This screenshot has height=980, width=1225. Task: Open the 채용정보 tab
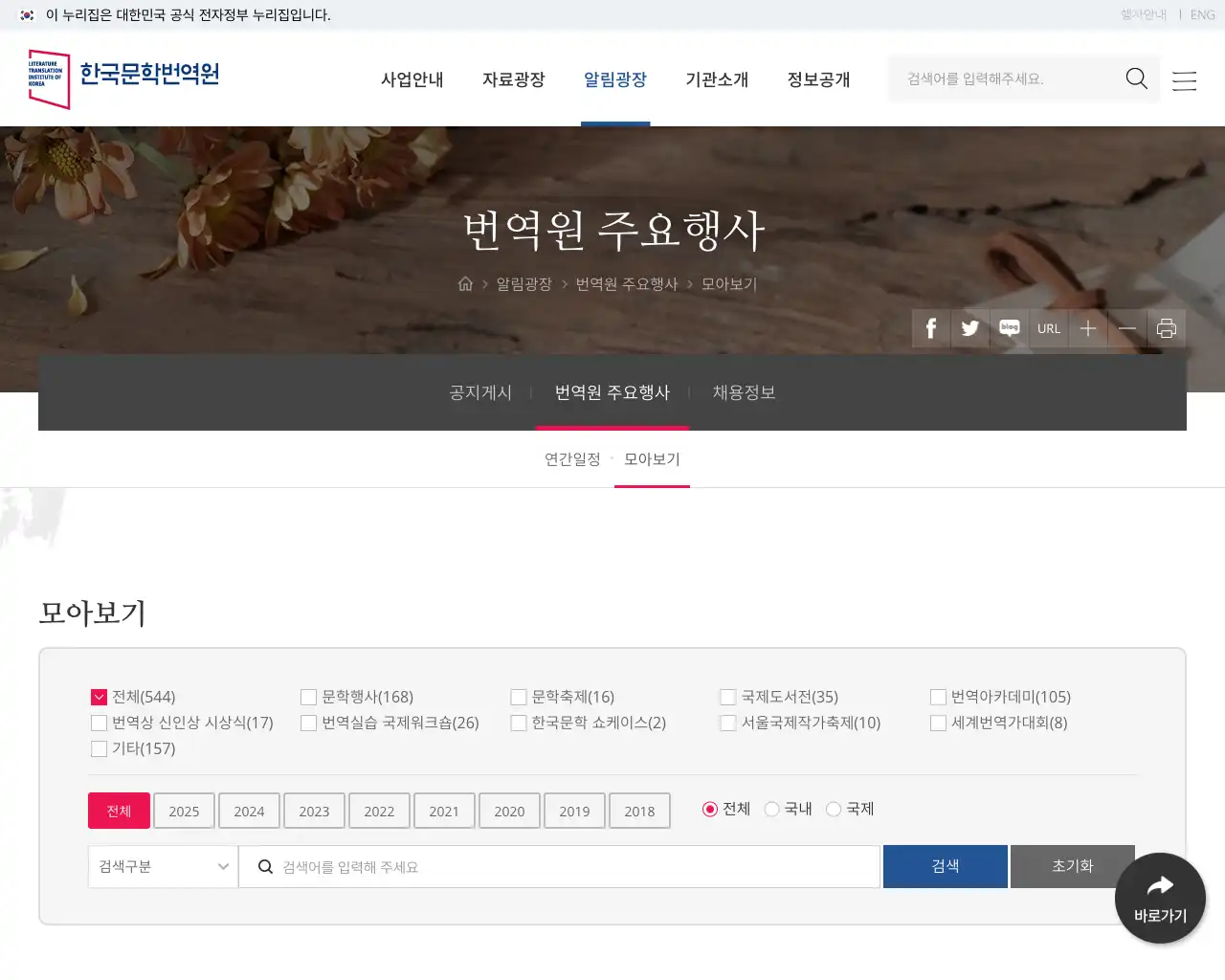(745, 391)
